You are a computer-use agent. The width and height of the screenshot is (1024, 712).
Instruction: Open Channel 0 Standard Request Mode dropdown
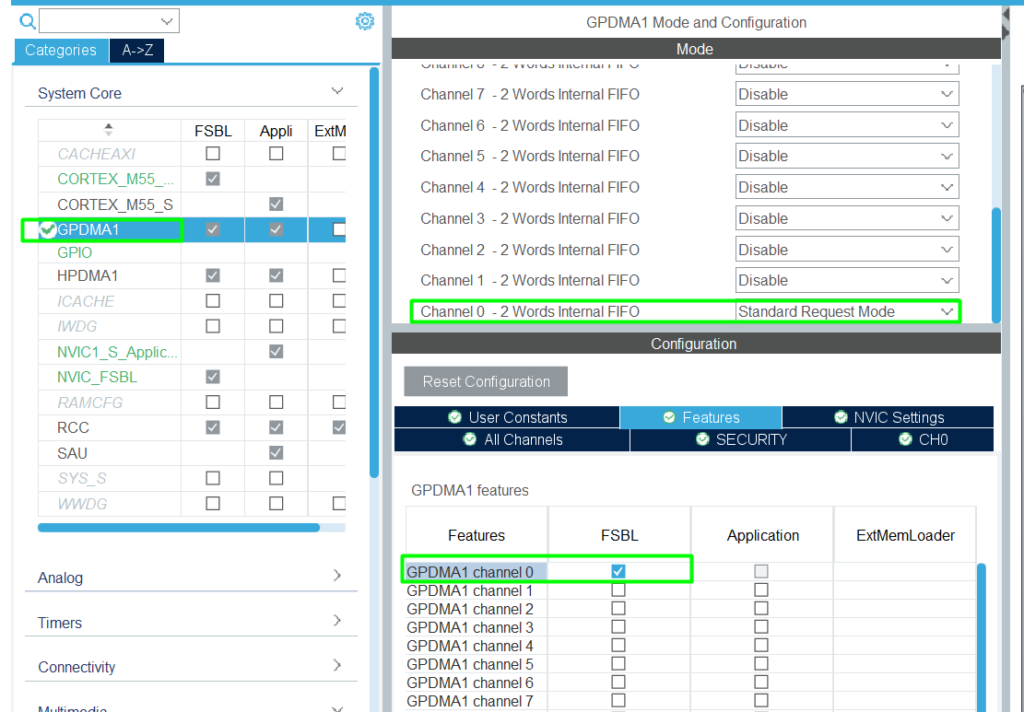[846, 312]
